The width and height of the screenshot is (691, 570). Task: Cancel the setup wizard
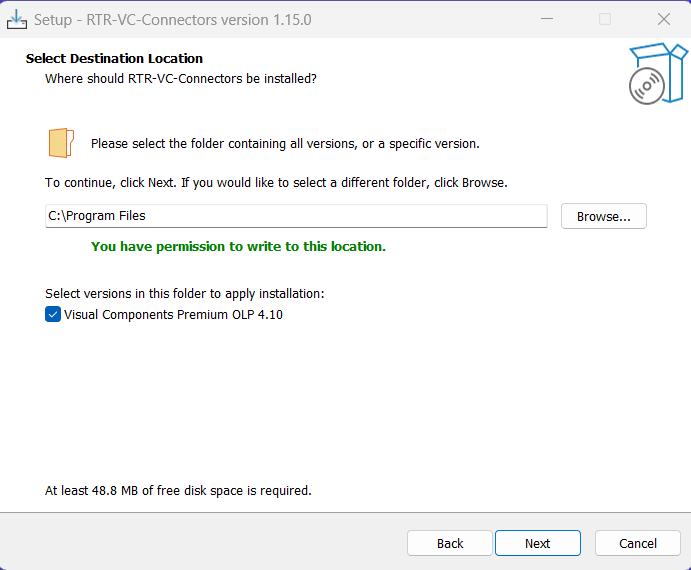[x=638, y=543]
